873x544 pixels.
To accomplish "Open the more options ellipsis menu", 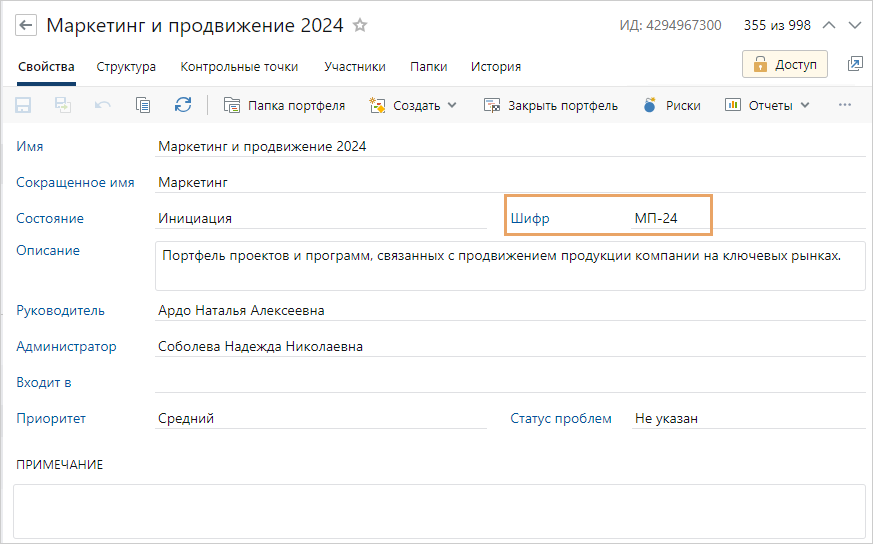I will (x=845, y=105).
